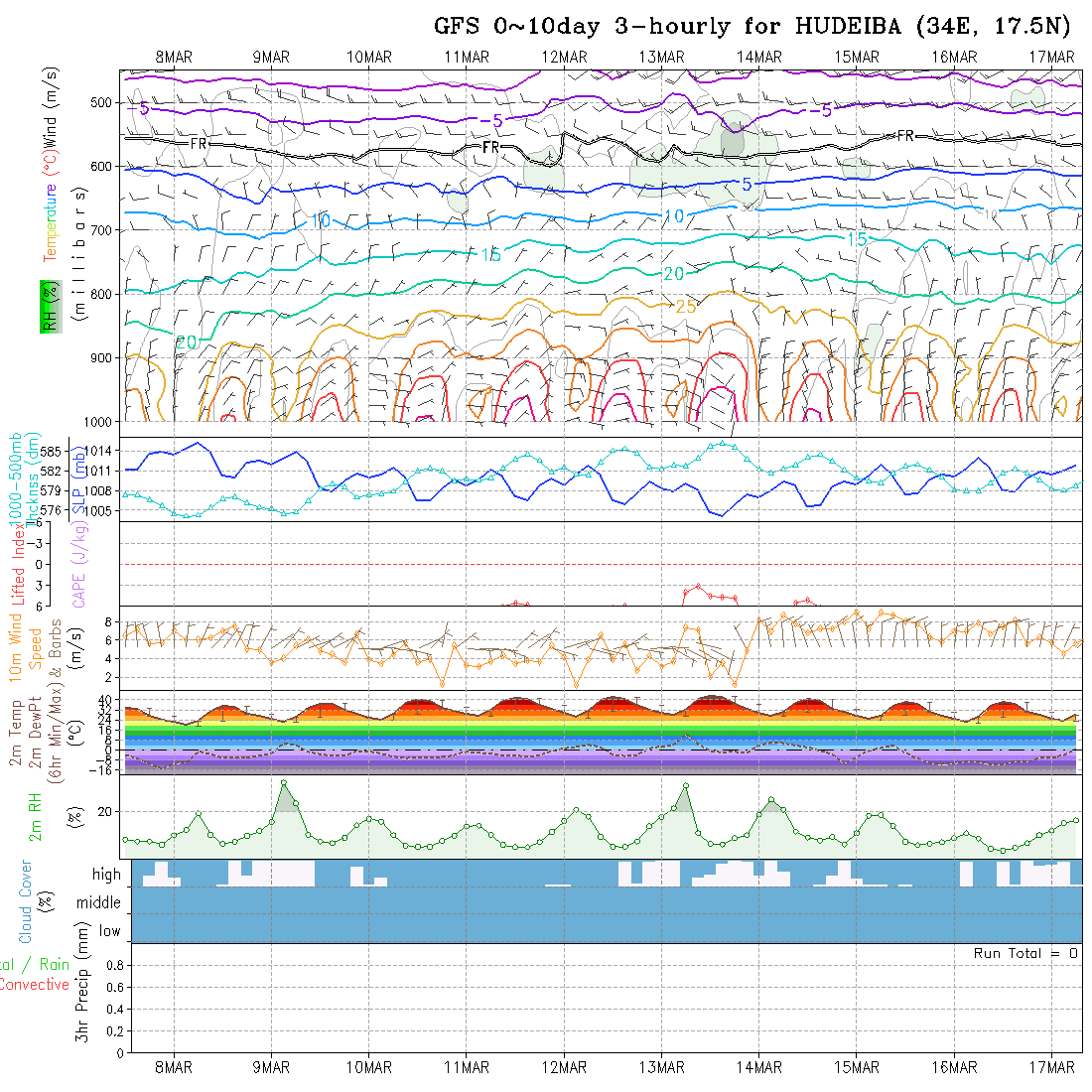Click the orange 25 temperature contour label
This screenshot has width=1092, height=1092.
tap(686, 307)
